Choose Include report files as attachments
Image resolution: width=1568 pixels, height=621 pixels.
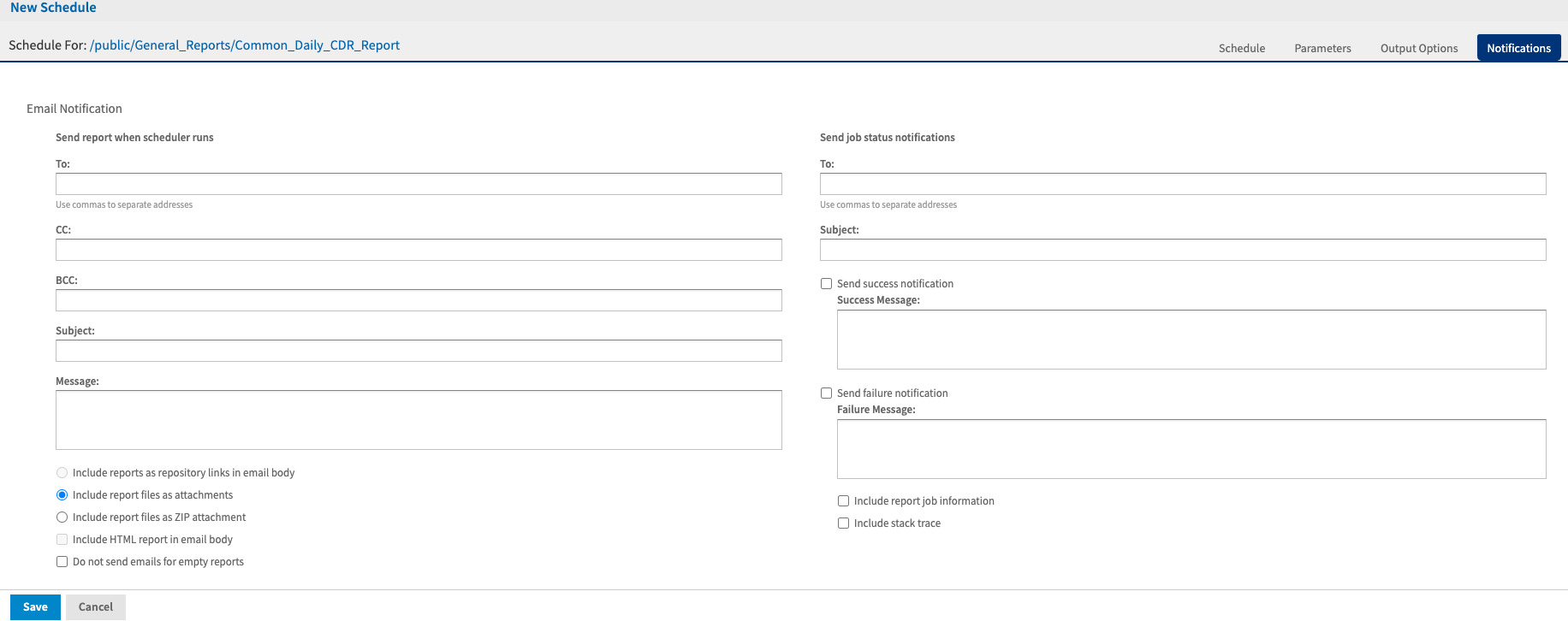[62, 495]
